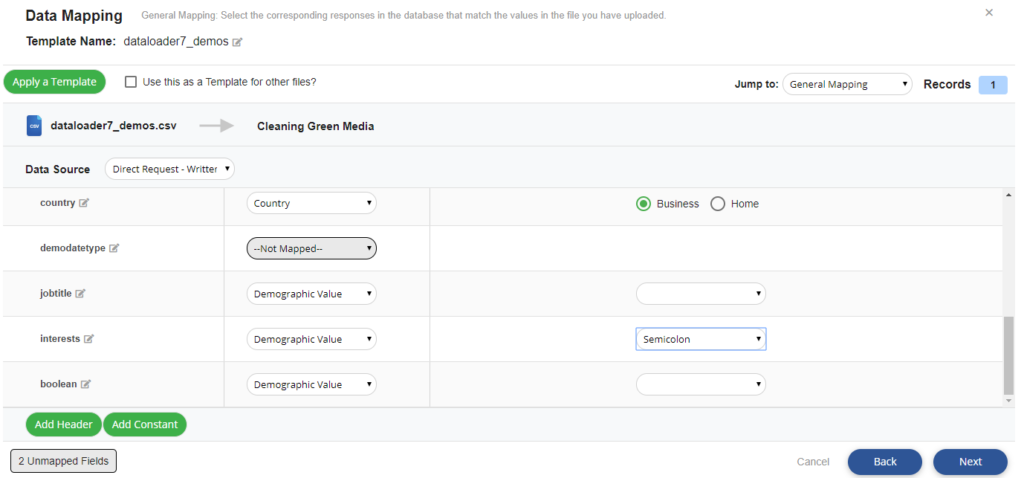Open the Jump to General Mapping dropdown
The height and width of the screenshot is (478, 1024).
[847, 85]
